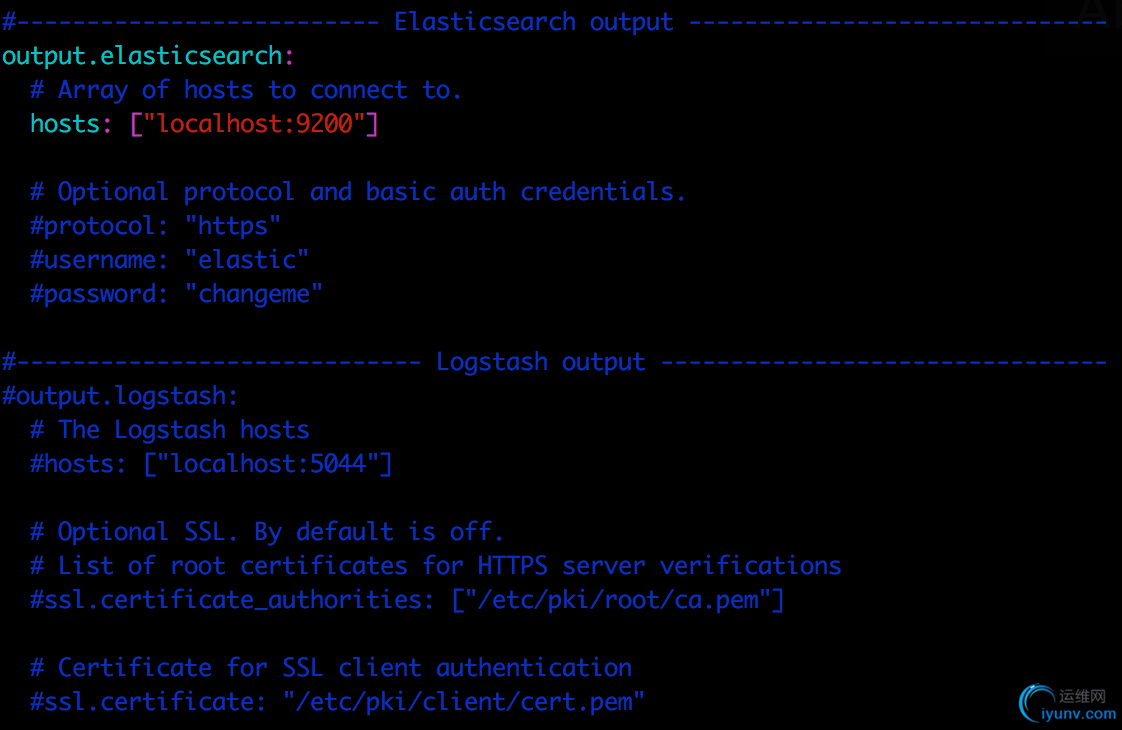Click the #ssl.certificate: "/etc/pki/client/cert.pem" line
The height and width of the screenshot is (730, 1122).
pos(337,702)
